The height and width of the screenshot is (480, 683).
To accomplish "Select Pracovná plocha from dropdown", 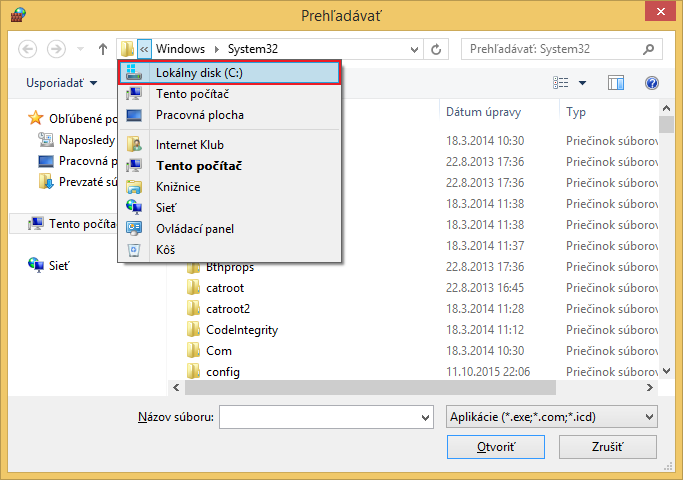I will [x=229, y=115].
